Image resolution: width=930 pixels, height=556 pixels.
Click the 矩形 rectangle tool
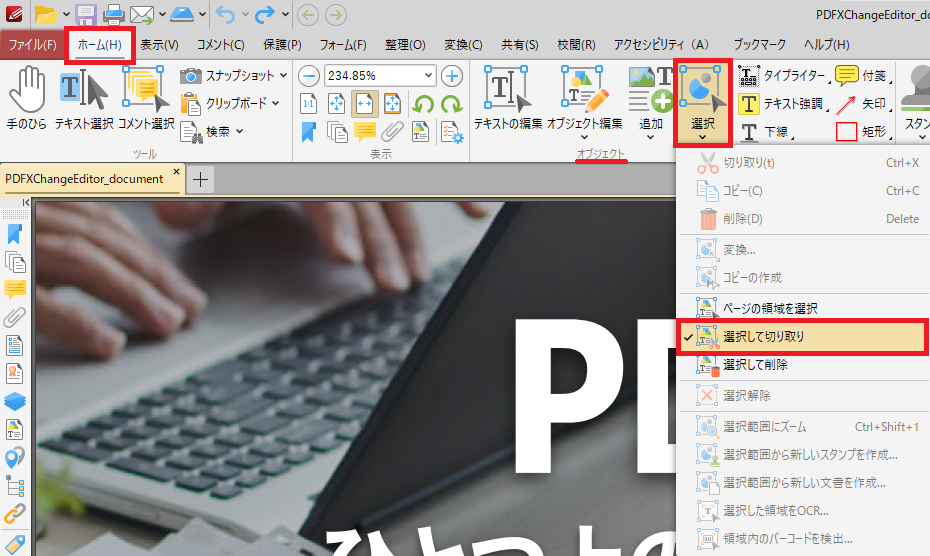[863, 132]
